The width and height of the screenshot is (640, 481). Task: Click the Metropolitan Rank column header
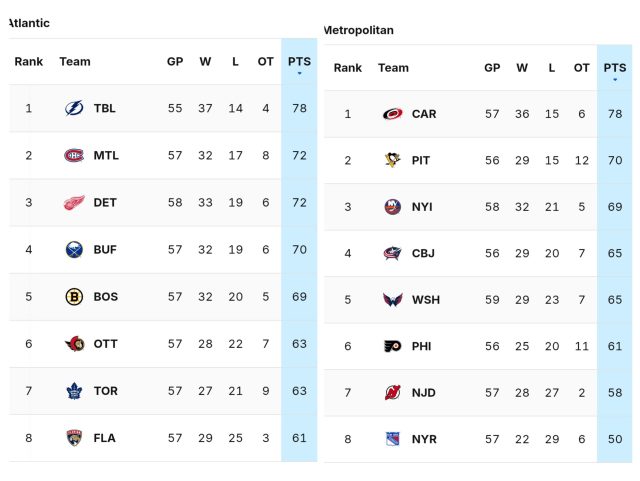(348, 68)
